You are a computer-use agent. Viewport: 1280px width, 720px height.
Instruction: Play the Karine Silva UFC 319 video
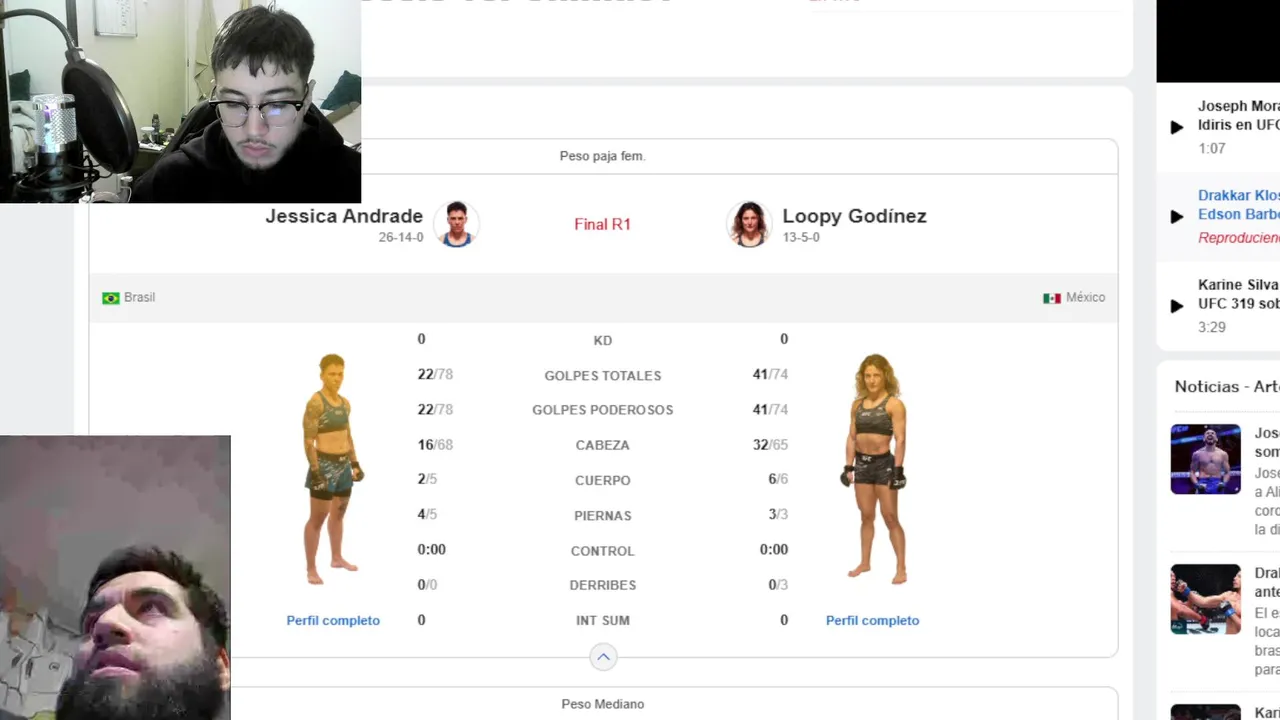click(x=1177, y=306)
